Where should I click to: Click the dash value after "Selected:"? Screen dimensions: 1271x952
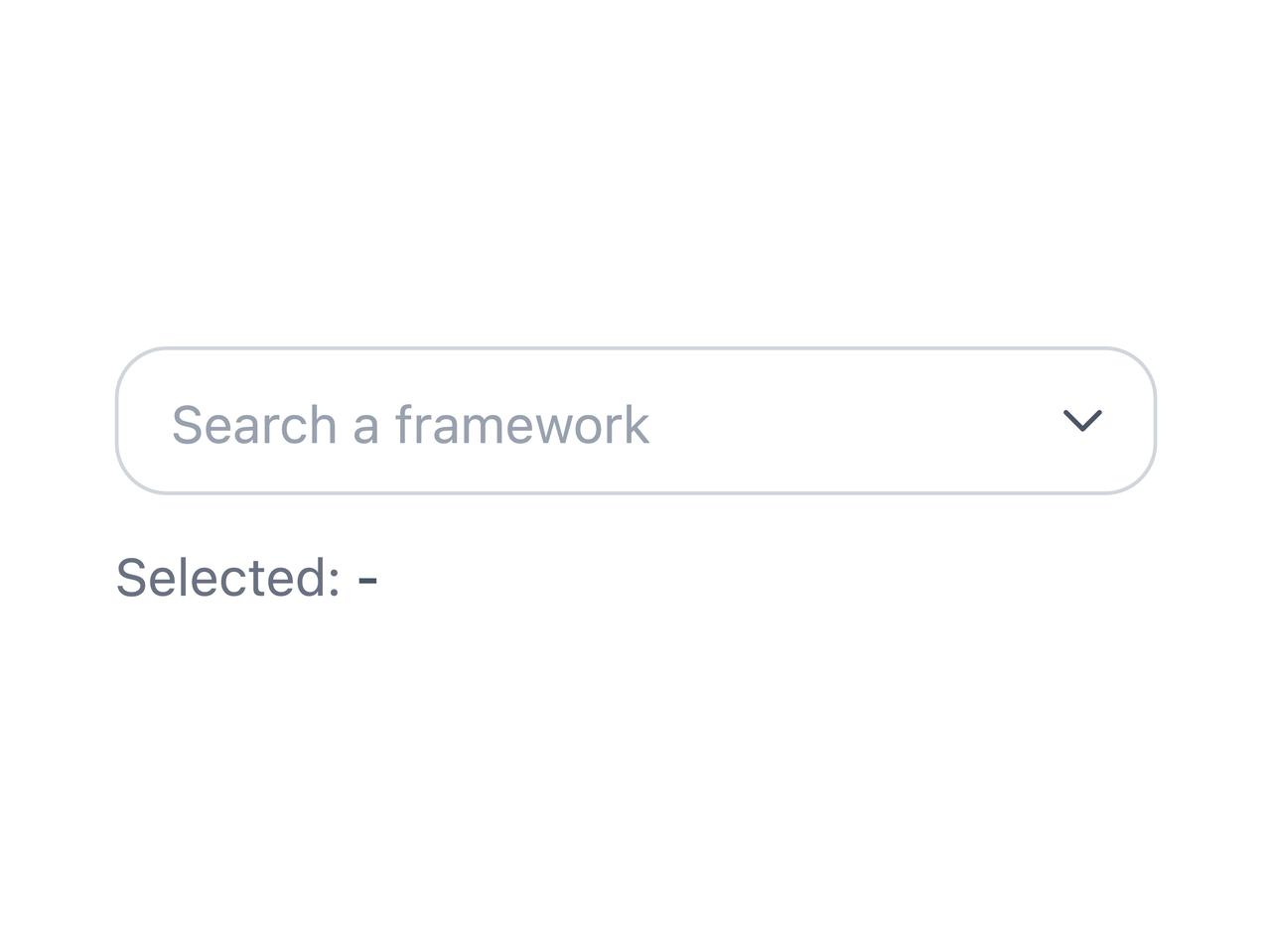coord(367,579)
